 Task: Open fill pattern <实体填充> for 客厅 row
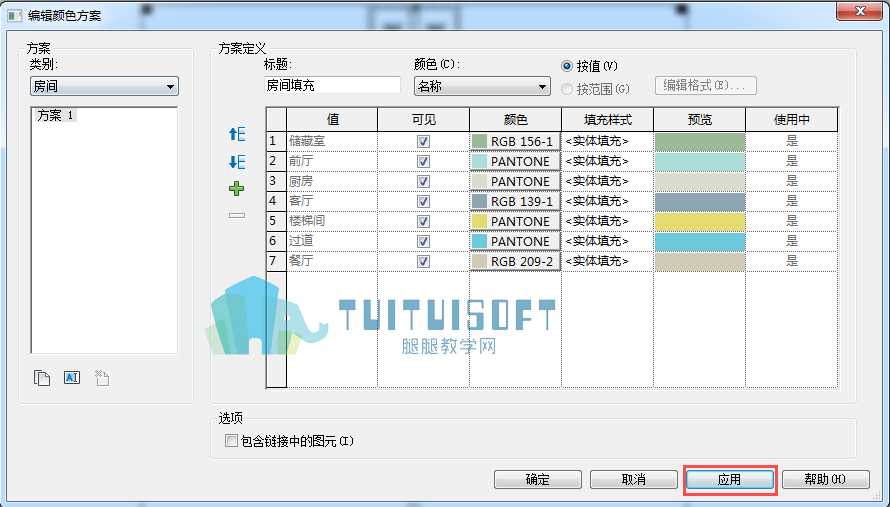tap(607, 202)
